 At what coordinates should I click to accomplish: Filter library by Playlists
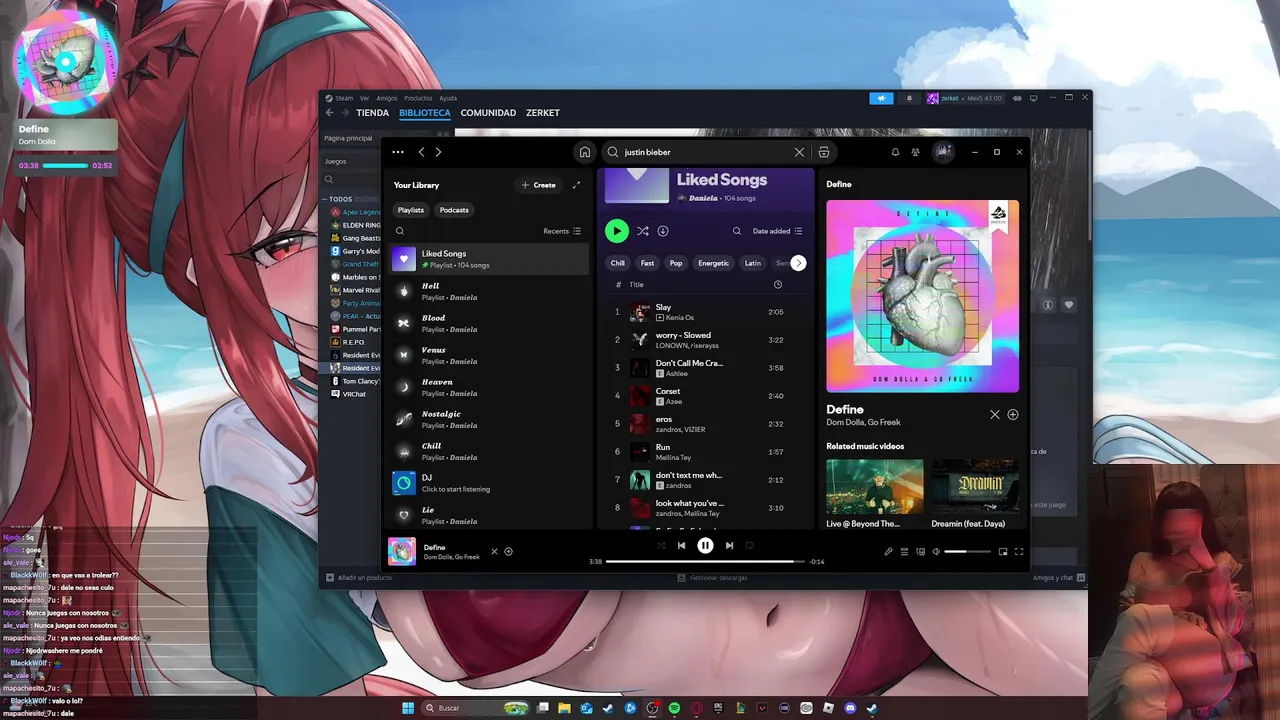[x=411, y=210]
